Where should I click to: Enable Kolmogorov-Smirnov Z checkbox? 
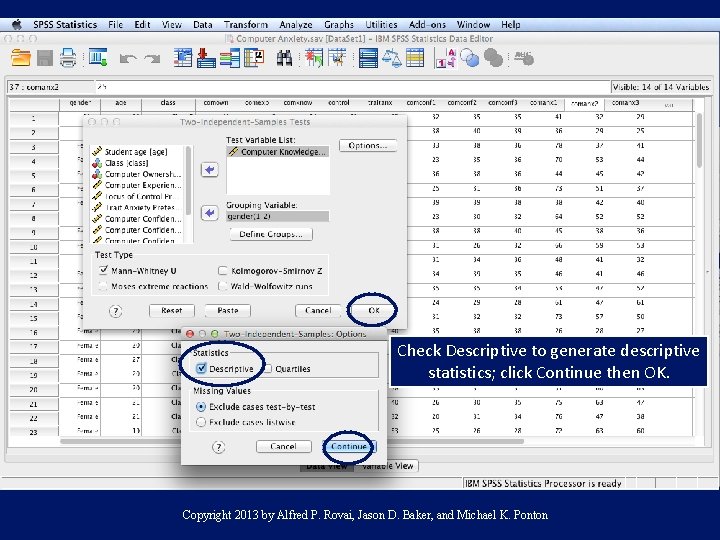(x=223, y=270)
